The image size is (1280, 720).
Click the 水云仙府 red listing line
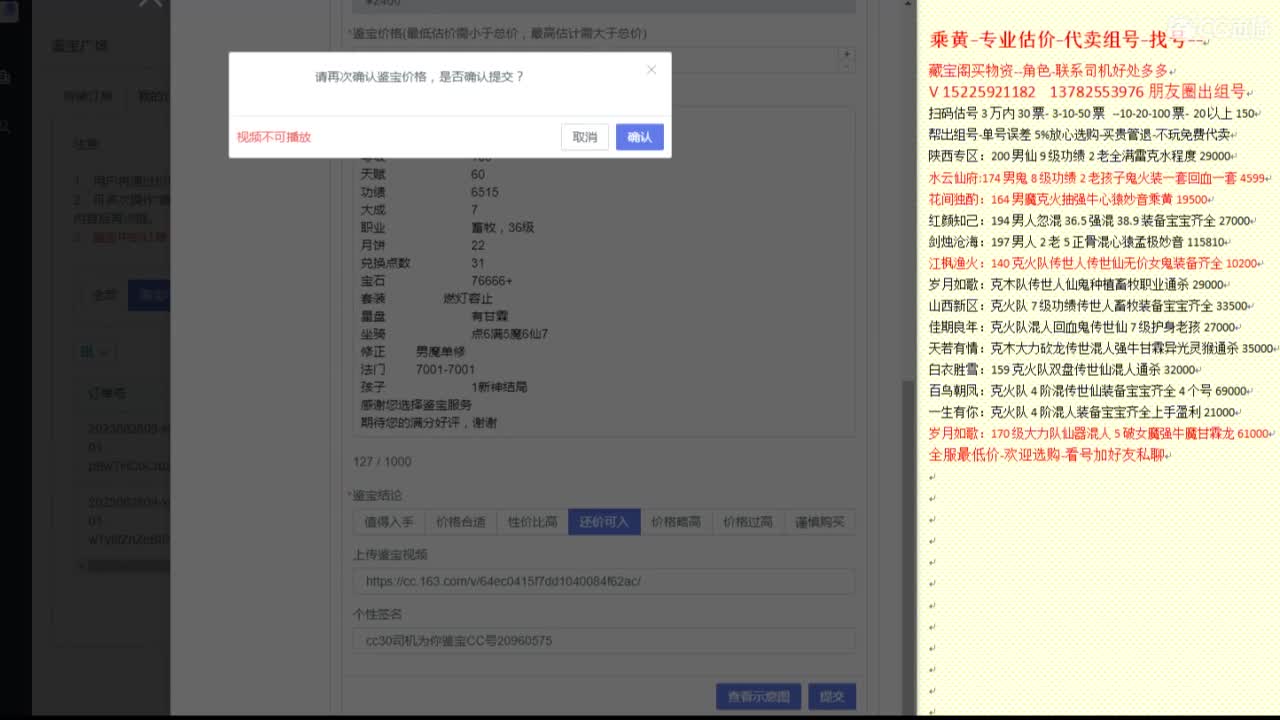click(1100, 178)
